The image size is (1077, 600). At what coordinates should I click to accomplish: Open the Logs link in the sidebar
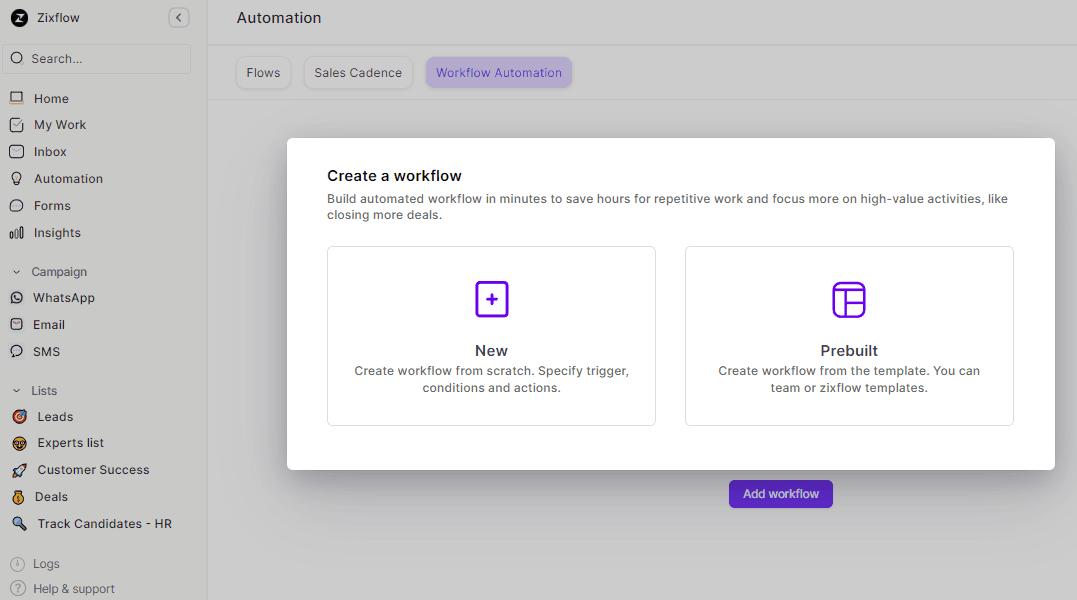(x=46, y=564)
